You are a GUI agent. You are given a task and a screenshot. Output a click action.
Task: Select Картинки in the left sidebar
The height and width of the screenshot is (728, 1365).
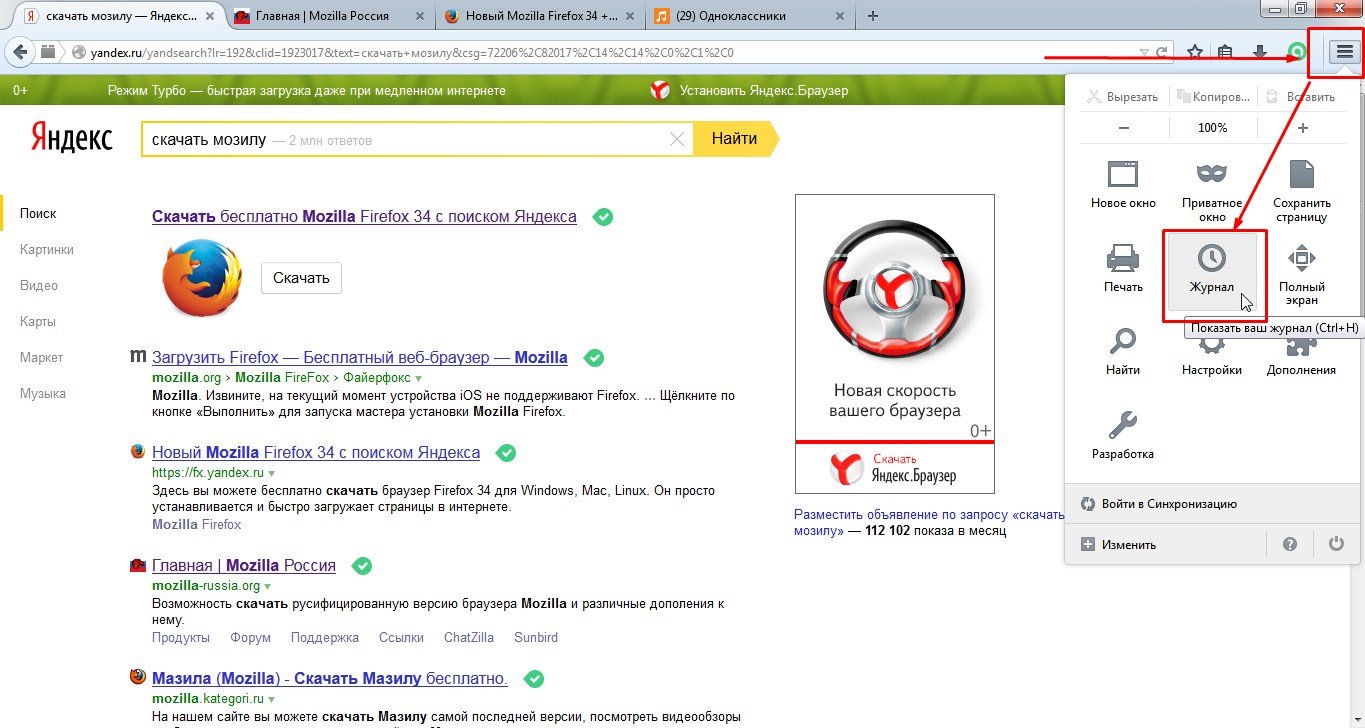[x=47, y=249]
